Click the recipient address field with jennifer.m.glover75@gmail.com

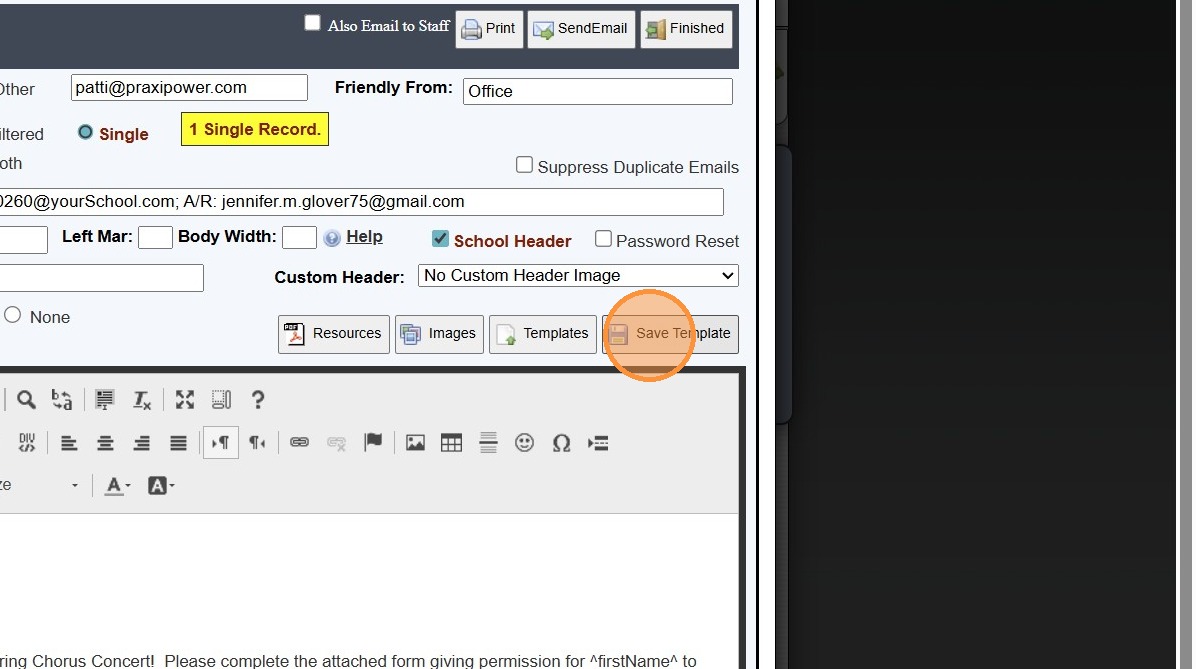tap(360, 202)
